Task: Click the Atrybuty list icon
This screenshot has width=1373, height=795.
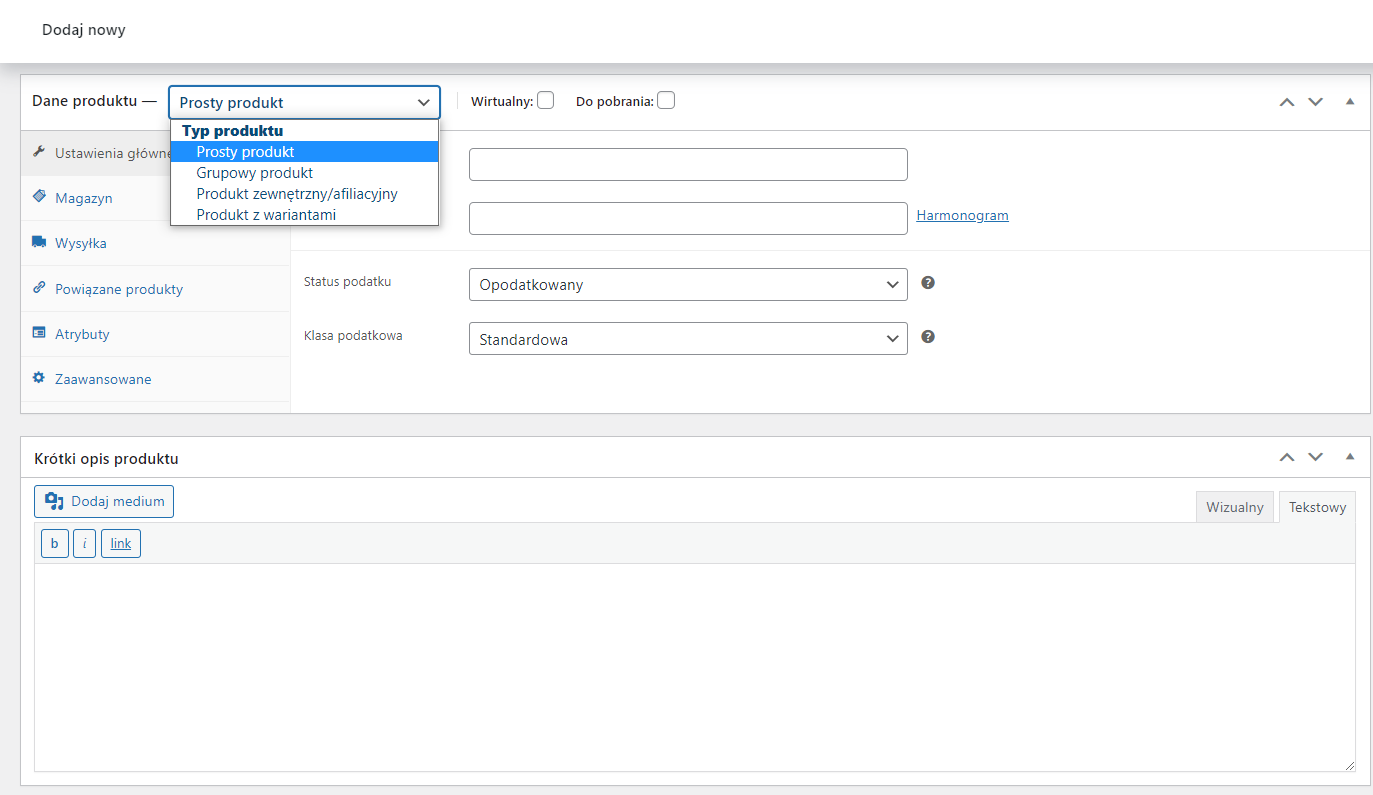Action: [x=39, y=333]
